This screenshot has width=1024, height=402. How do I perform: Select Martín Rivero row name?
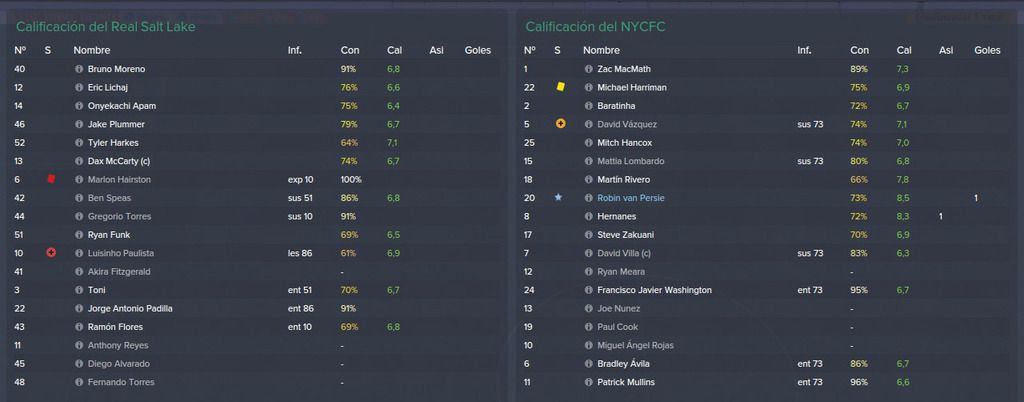(x=623, y=179)
